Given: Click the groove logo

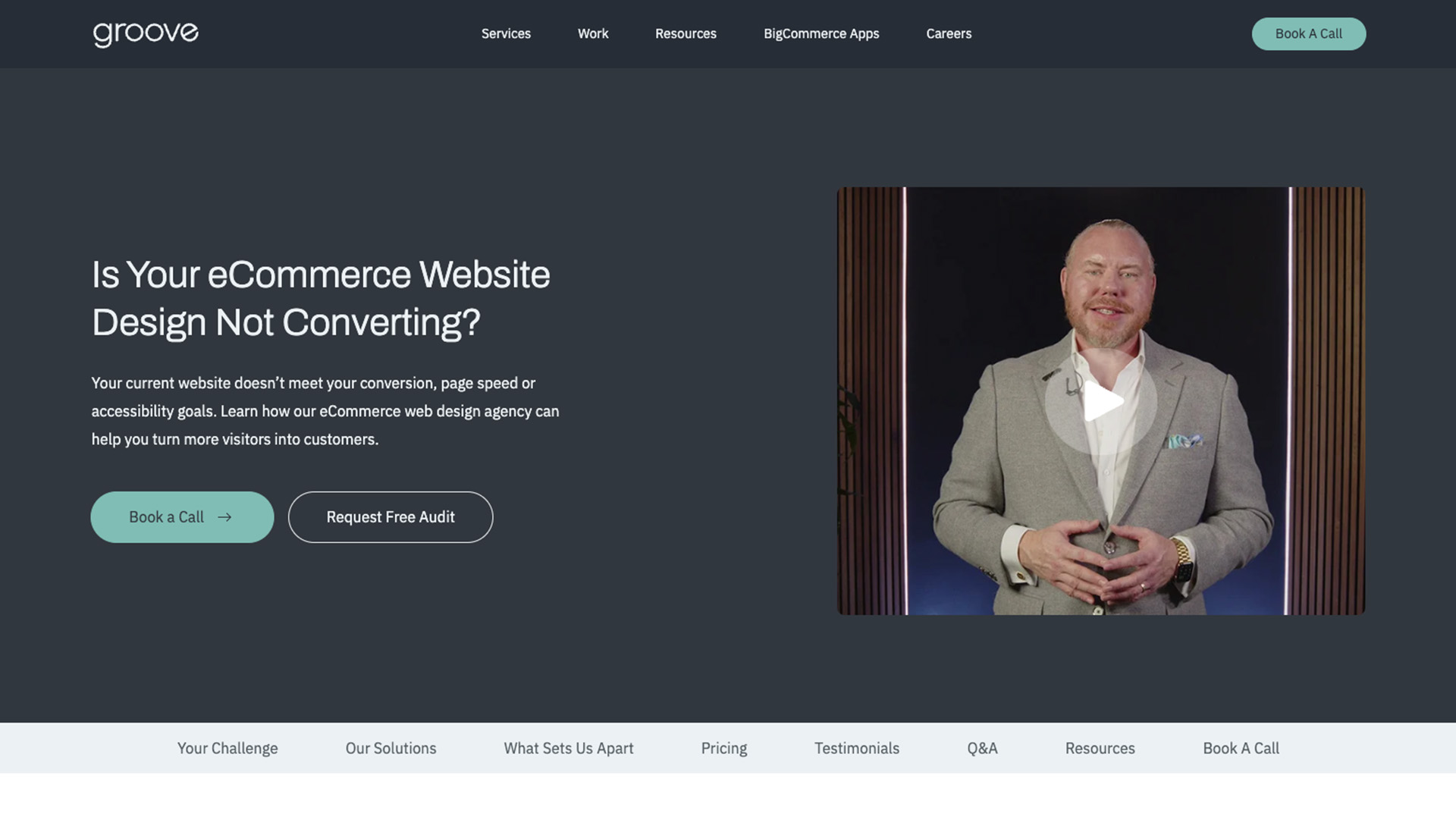Looking at the screenshot, I should pyautogui.click(x=146, y=34).
